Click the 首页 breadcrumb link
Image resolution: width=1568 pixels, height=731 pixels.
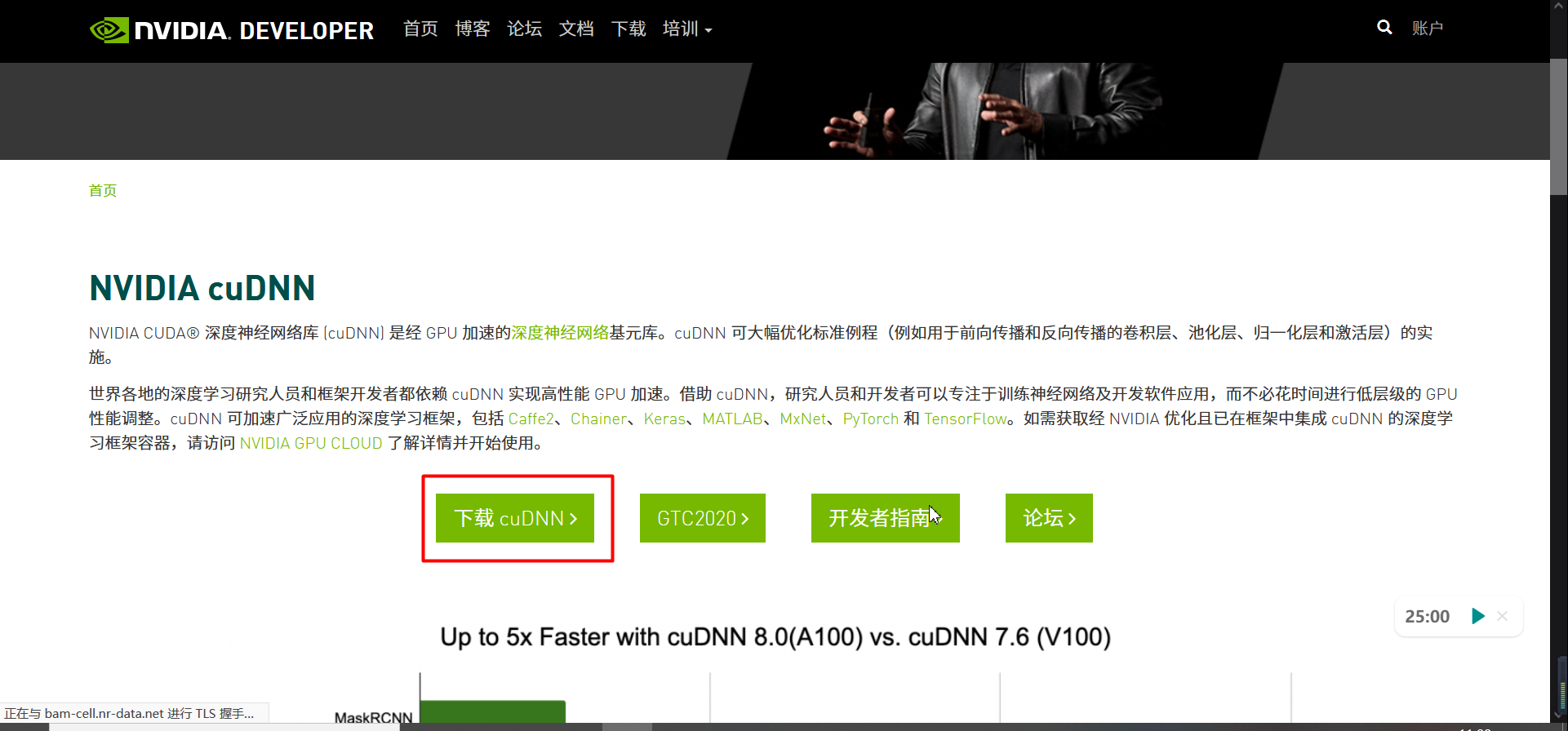[x=103, y=190]
